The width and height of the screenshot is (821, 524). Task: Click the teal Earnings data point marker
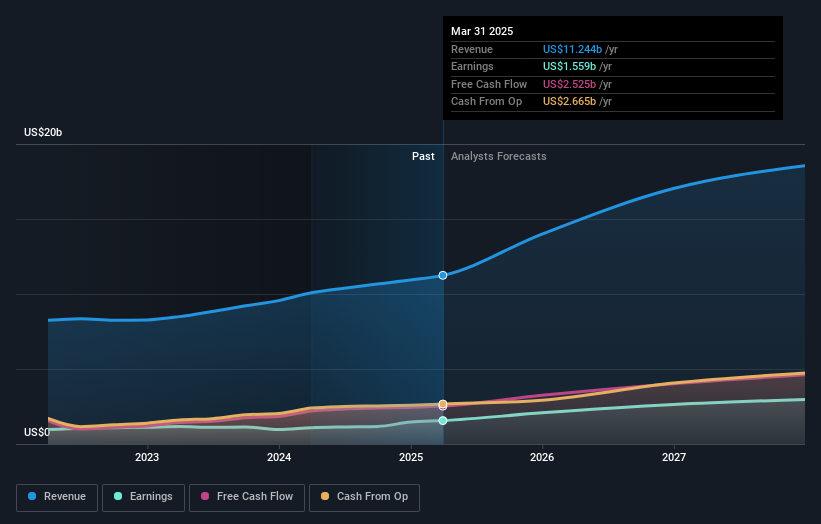443,421
